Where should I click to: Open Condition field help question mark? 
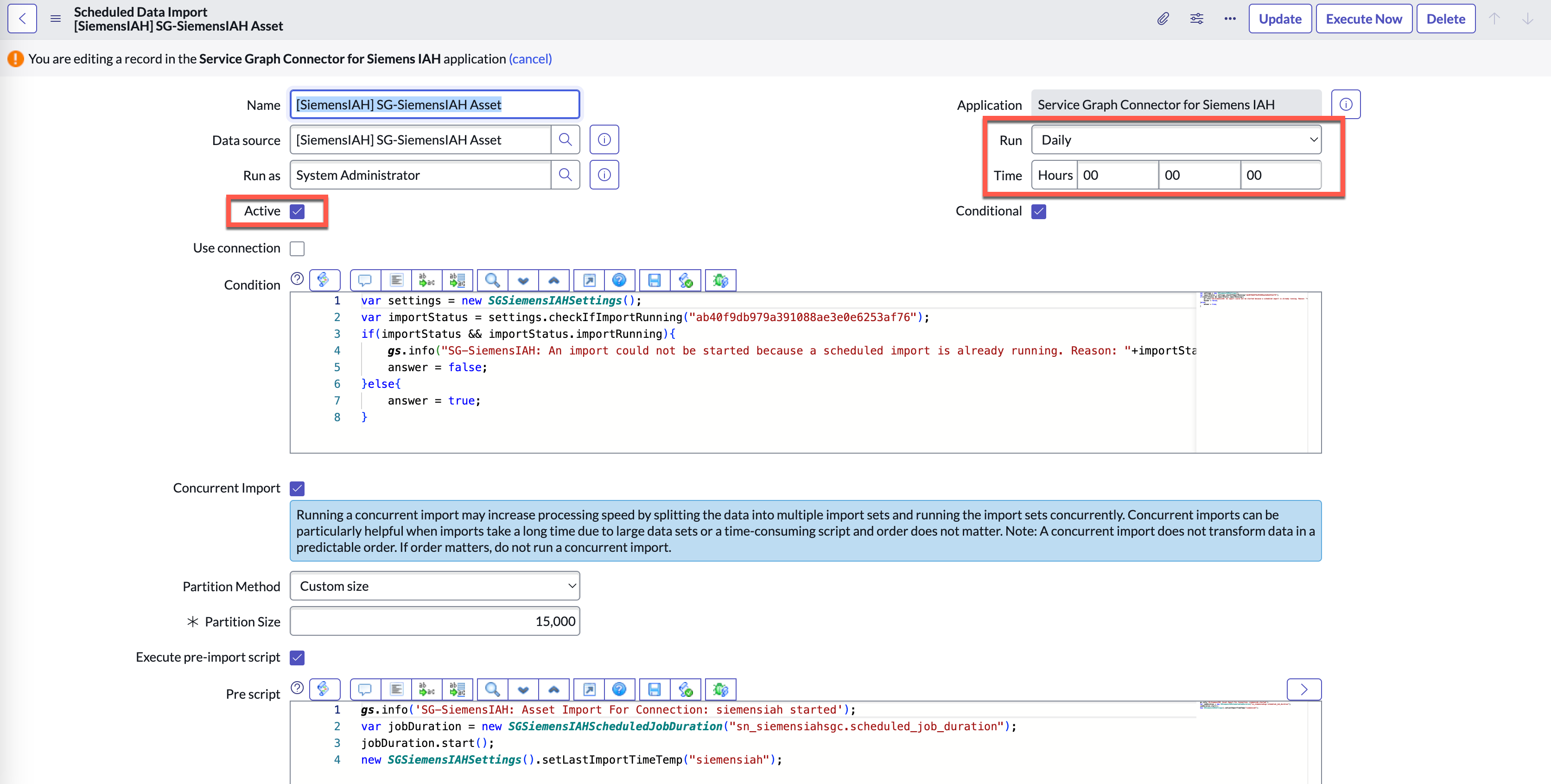coord(297,278)
